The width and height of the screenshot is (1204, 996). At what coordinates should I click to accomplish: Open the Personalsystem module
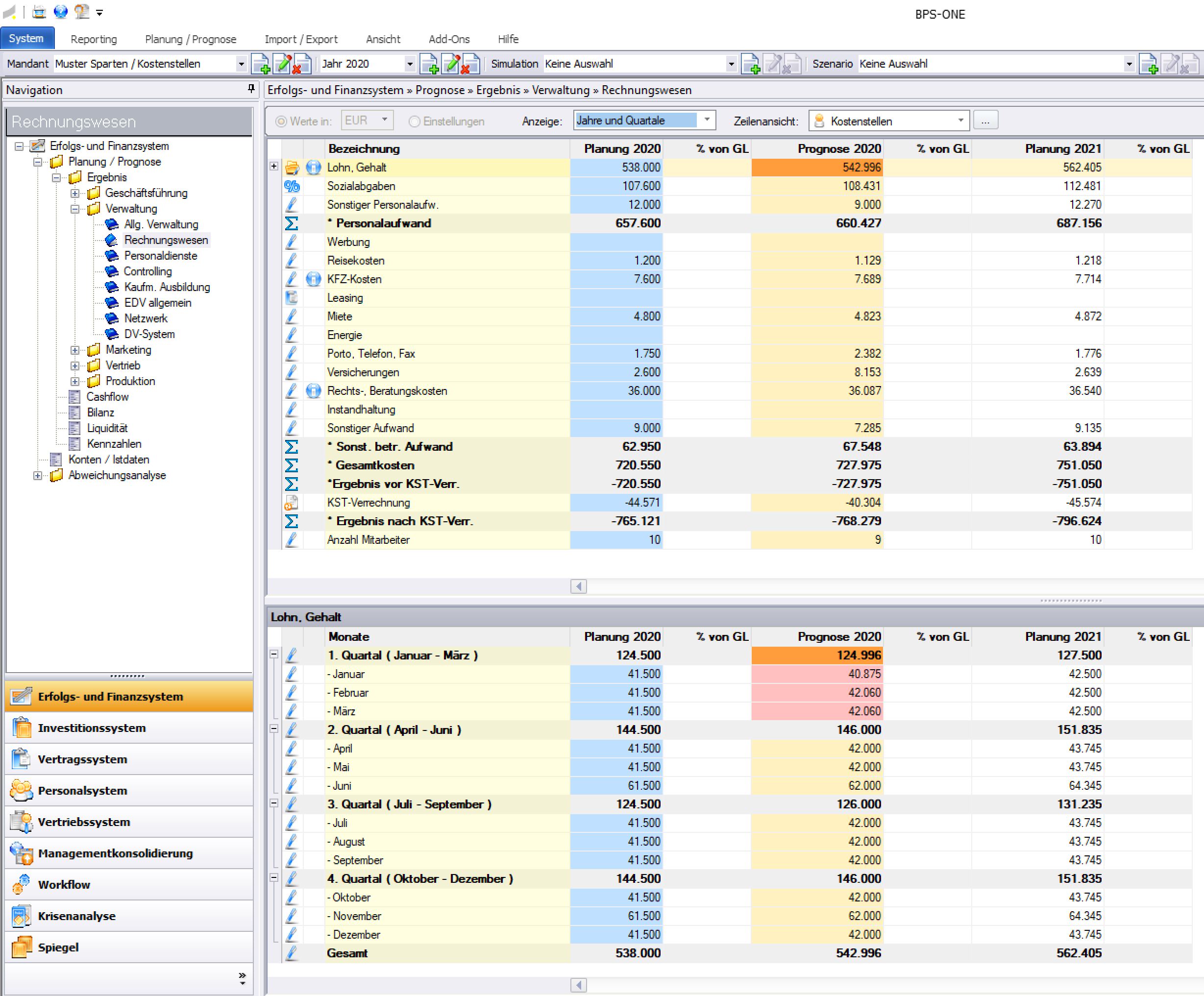point(129,790)
